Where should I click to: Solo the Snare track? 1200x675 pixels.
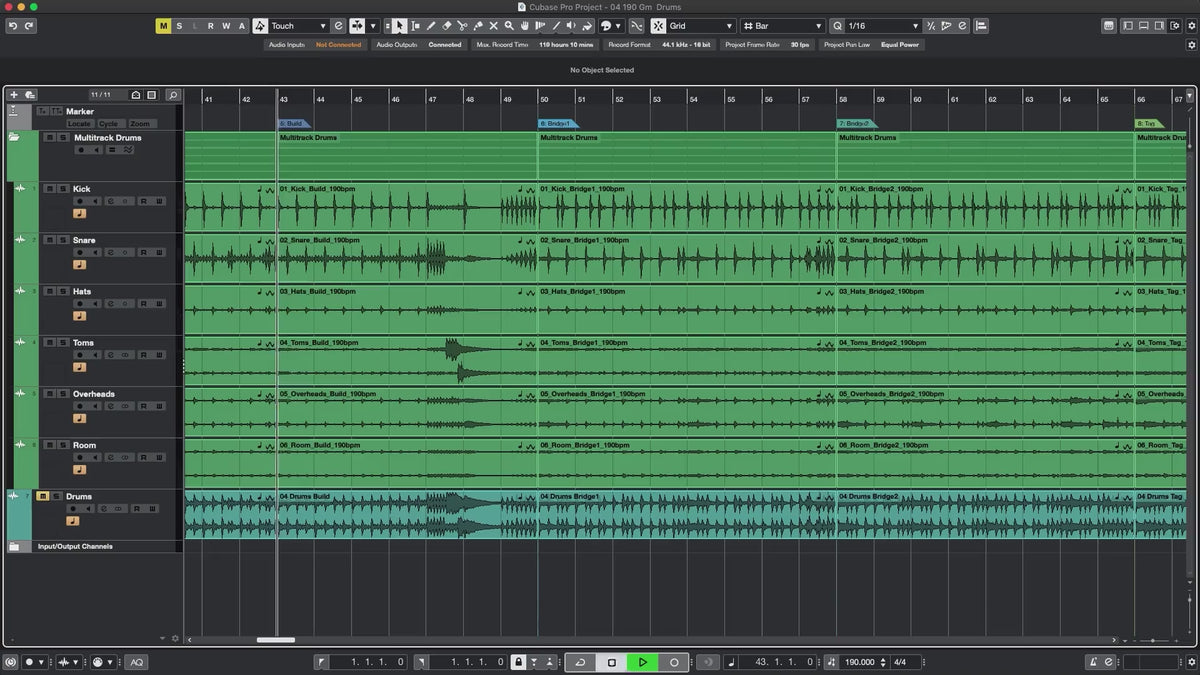62,240
